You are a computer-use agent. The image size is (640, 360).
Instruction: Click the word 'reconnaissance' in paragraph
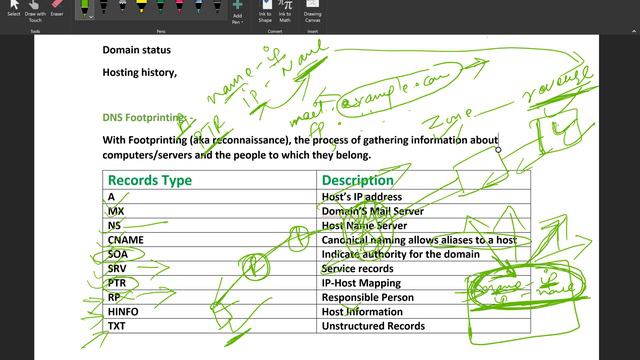tap(249, 140)
